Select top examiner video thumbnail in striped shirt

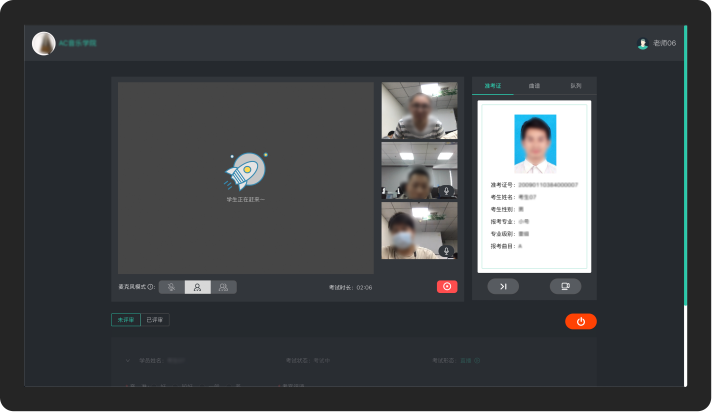pyautogui.click(x=419, y=110)
